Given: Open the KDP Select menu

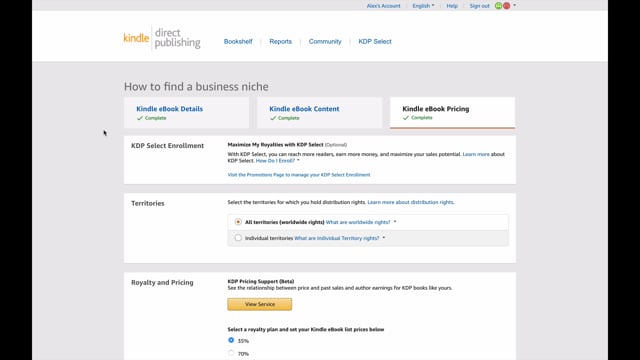Looking at the screenshot, I should pos(375,41).
